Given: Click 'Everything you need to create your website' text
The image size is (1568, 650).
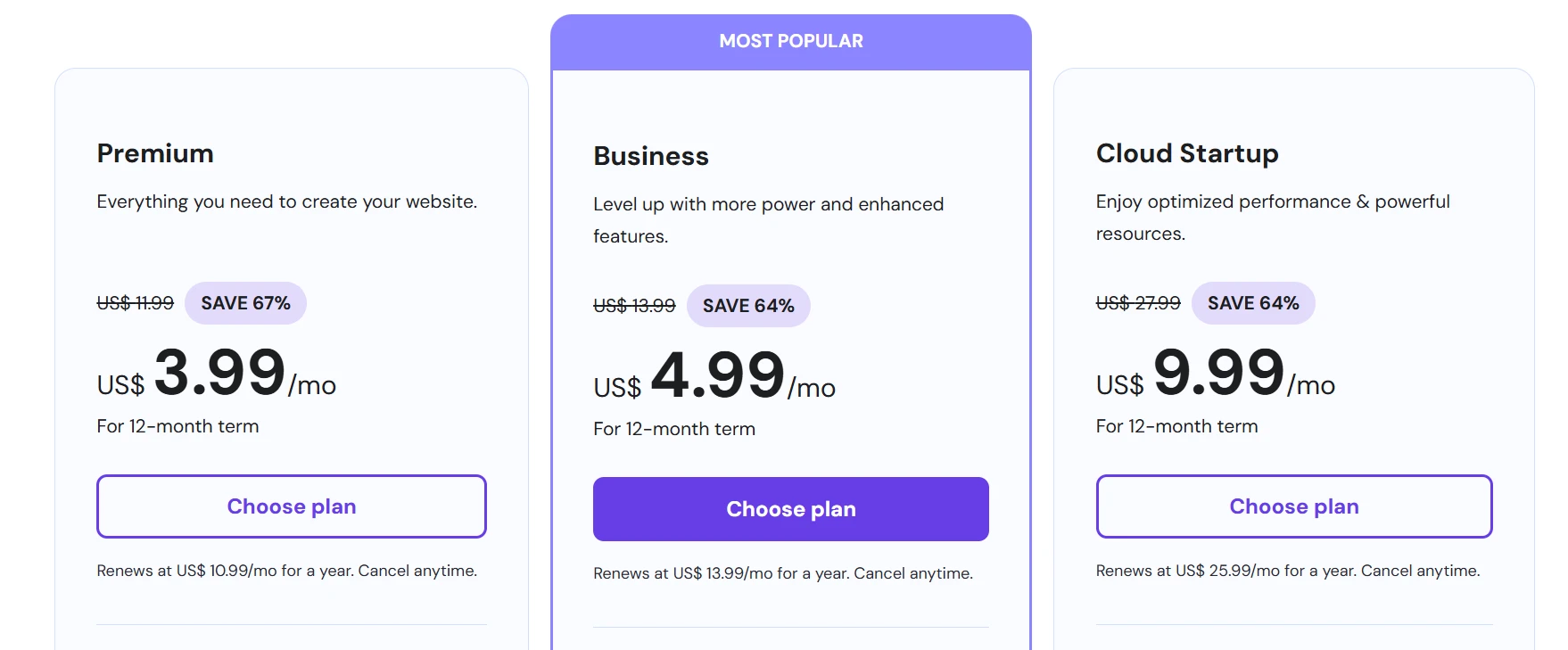Looking at the screenshot, I should click(286, 202).
